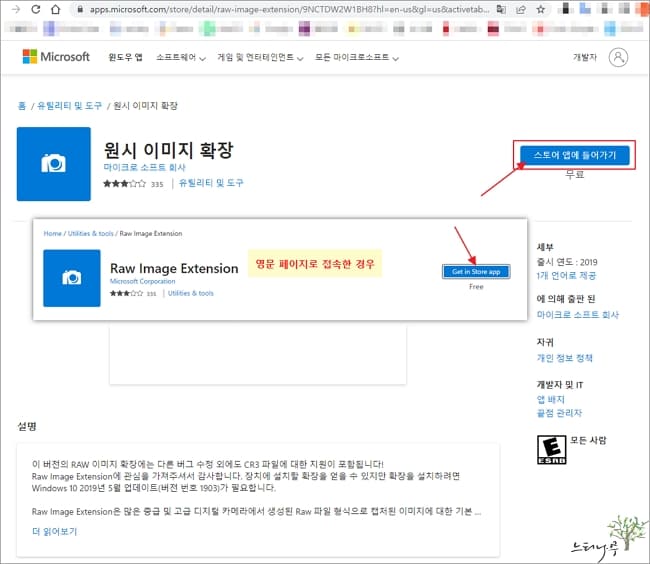Click the Raw Image Extension inset title
This screenshot has width=650, height=564.
pyautogui.click(x=174, y=269)
